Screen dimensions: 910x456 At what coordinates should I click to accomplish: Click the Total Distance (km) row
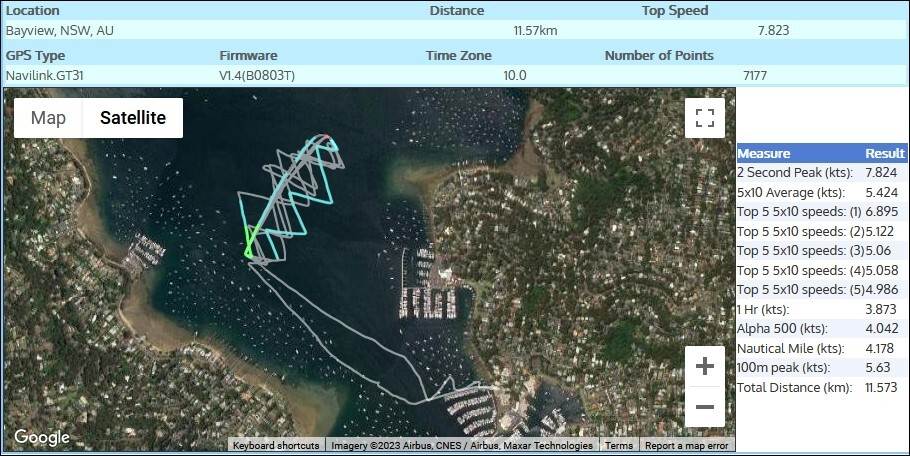pyautogui.click(x=821, y=387)
